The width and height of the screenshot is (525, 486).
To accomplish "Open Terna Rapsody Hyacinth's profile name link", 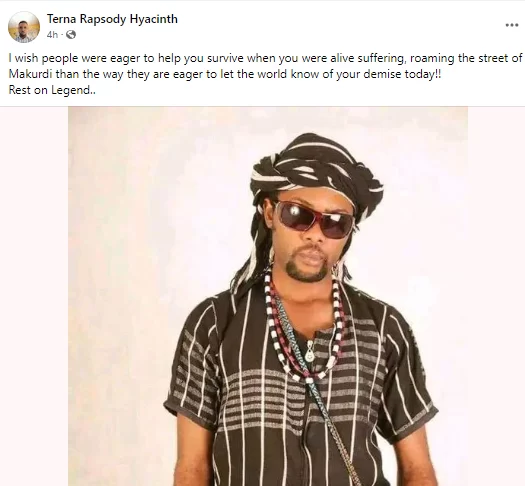I will pos(112,19).
